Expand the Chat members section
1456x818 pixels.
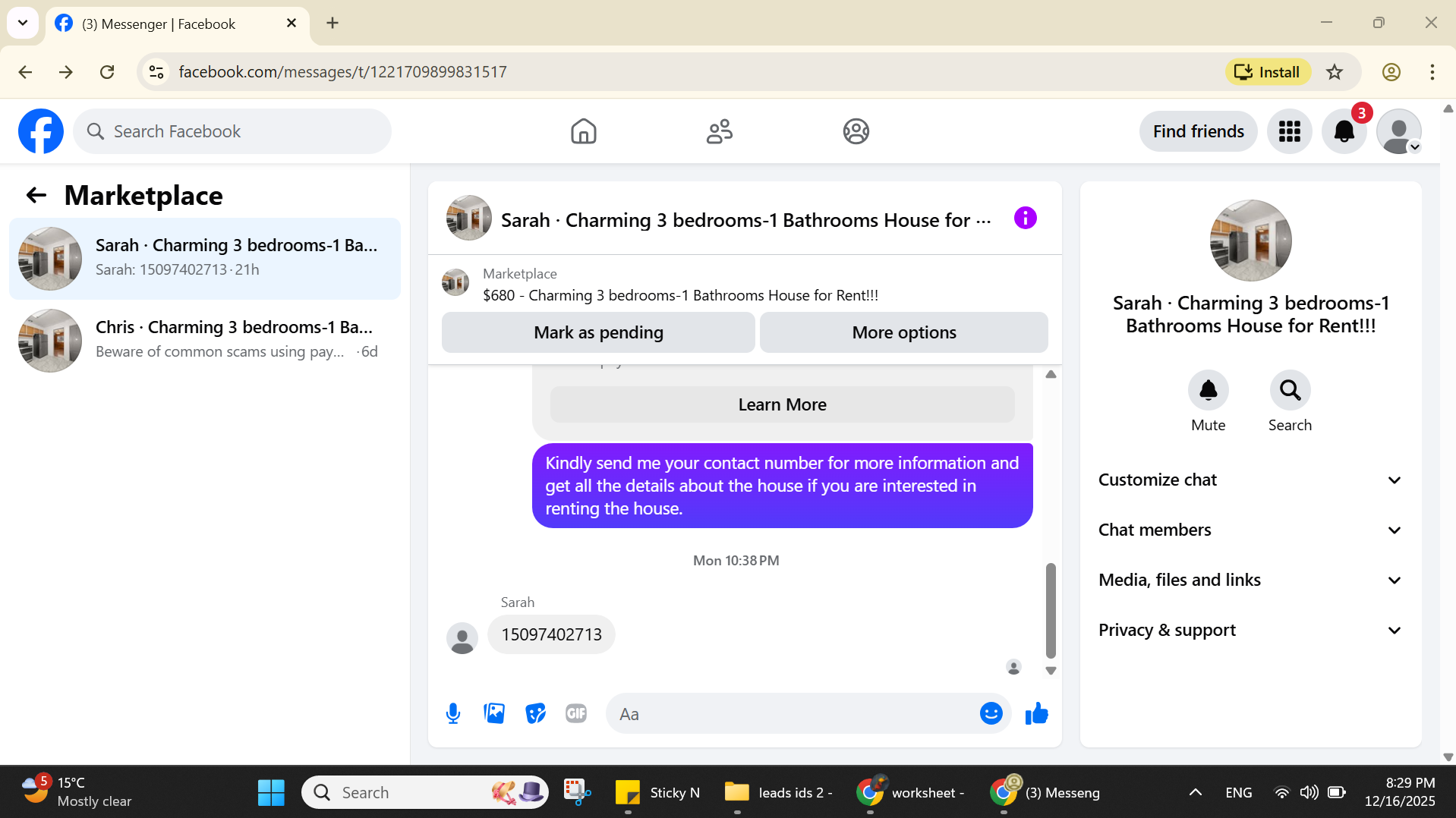pyautogui.click(x=1250, y=530)
